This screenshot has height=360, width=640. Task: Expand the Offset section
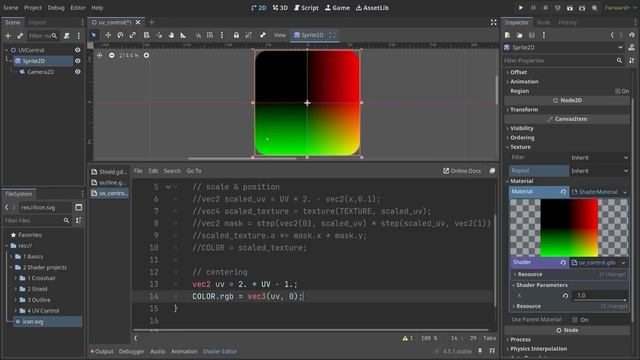point(518,72)
